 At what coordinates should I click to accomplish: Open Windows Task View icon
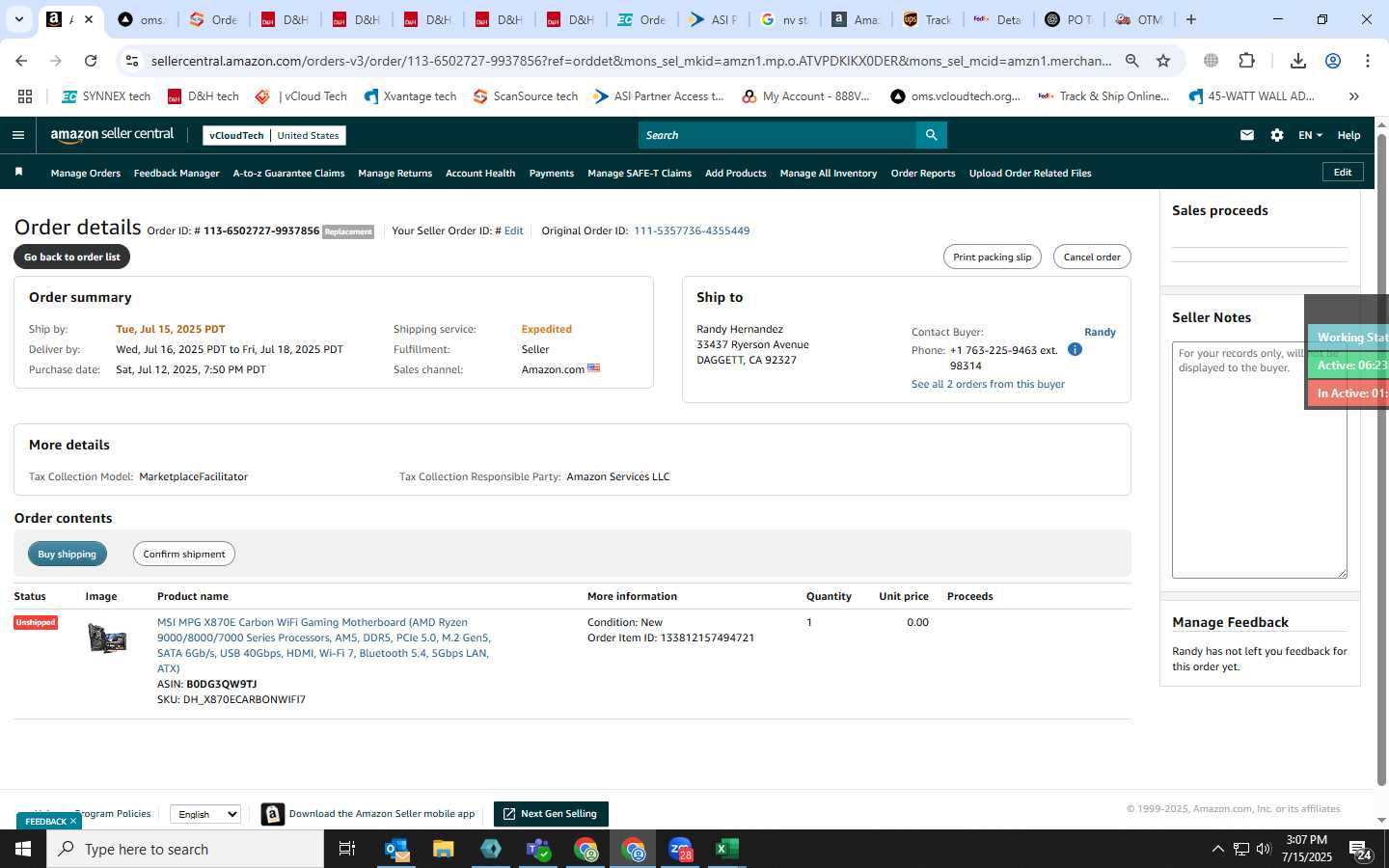click(x=347, y=849)
